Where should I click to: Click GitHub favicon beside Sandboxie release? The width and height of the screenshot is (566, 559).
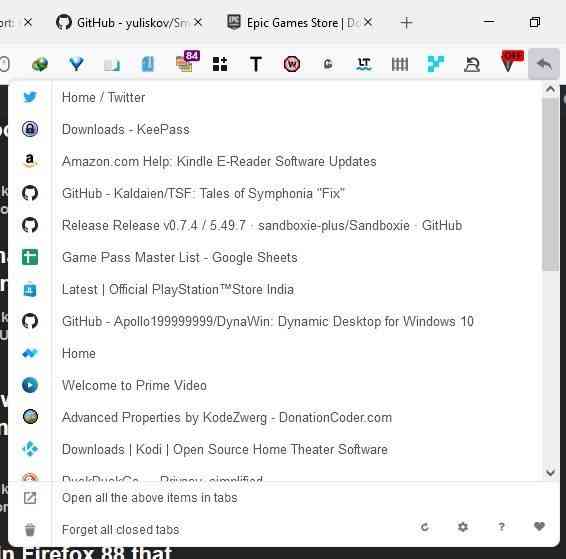tap(30, 225)
